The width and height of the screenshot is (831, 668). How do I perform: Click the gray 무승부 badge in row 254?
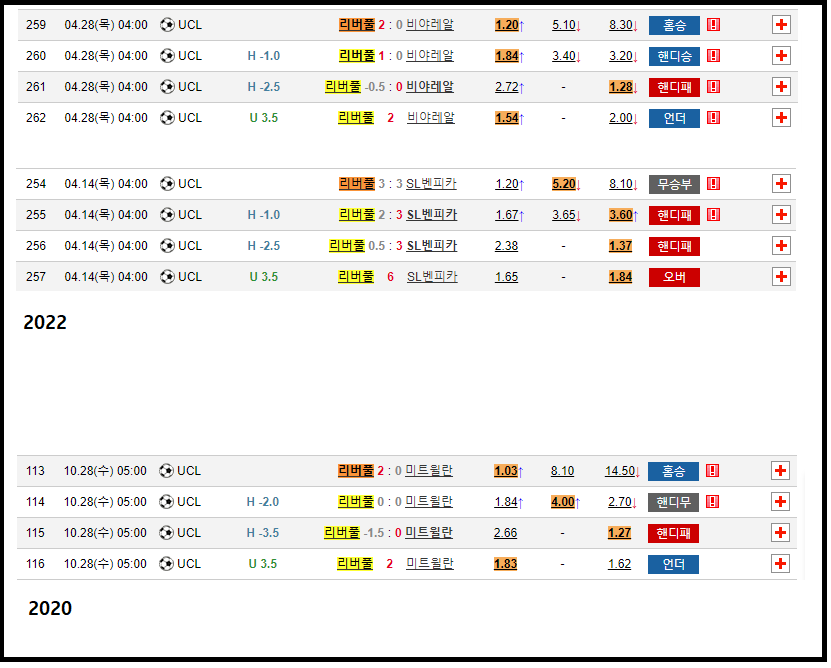click(674, 184)
